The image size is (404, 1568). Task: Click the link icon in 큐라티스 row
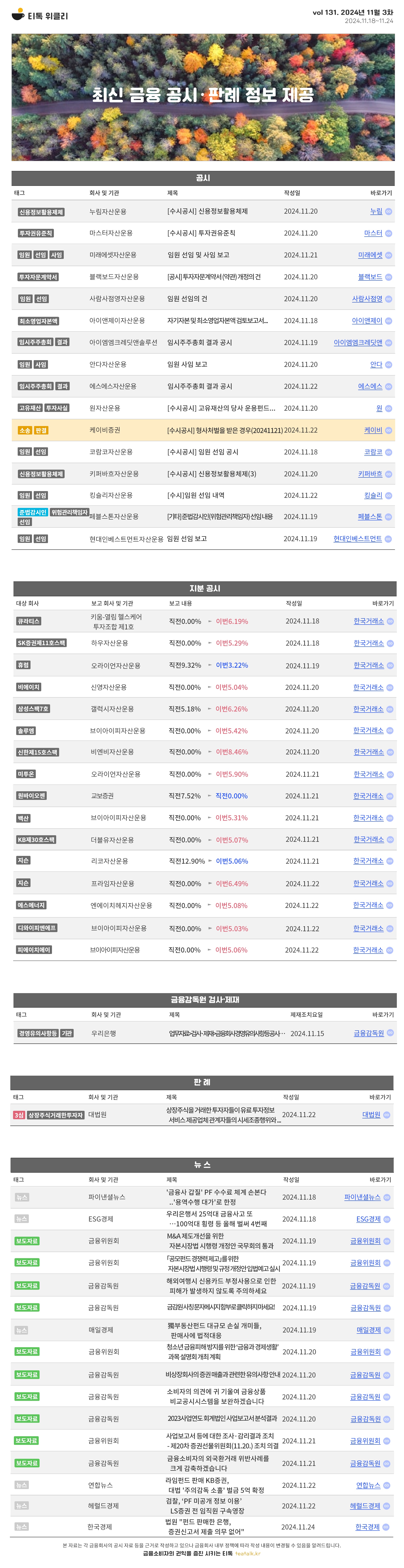pos(390,621)
